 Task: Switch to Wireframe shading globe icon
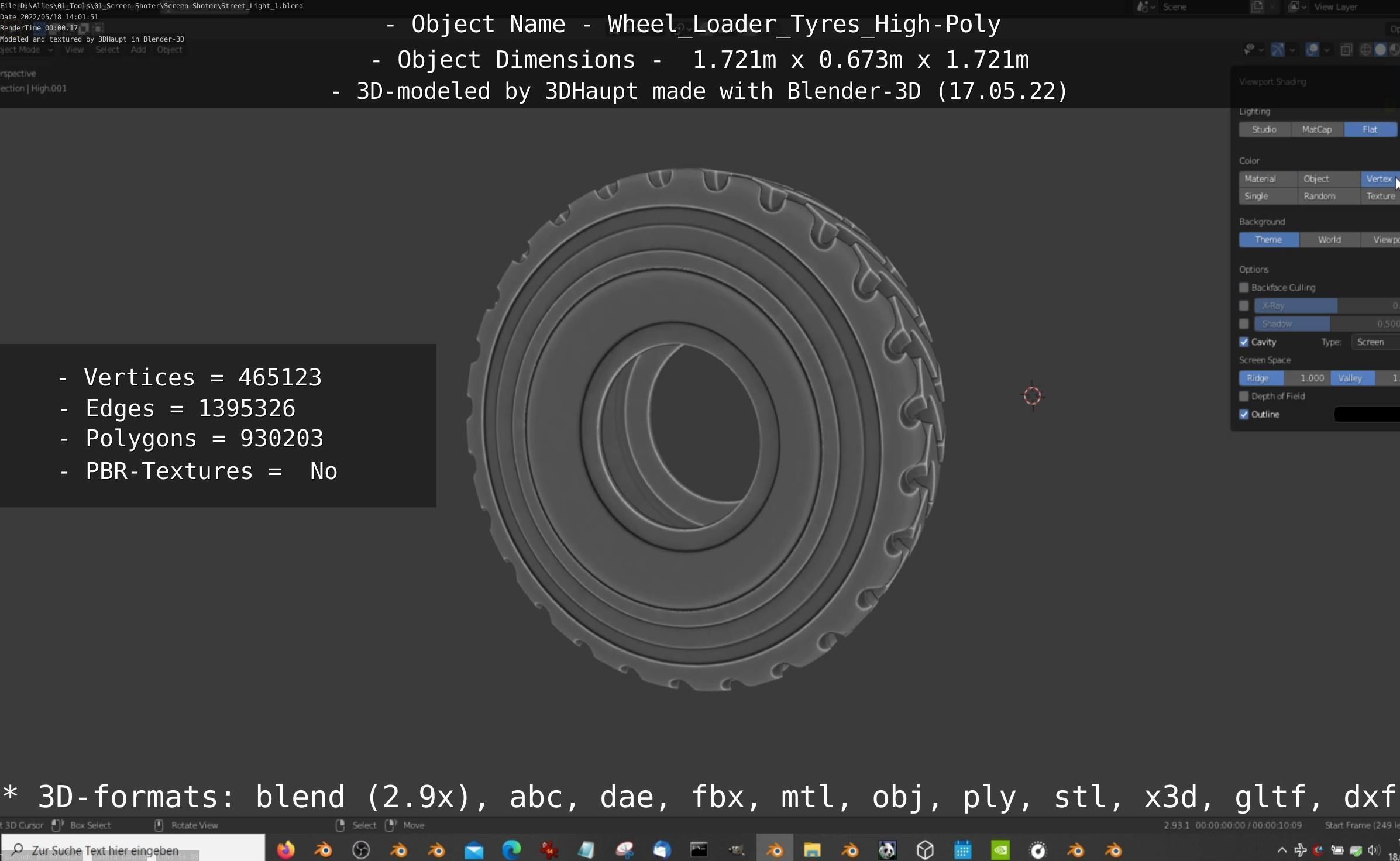(1365, 50)
